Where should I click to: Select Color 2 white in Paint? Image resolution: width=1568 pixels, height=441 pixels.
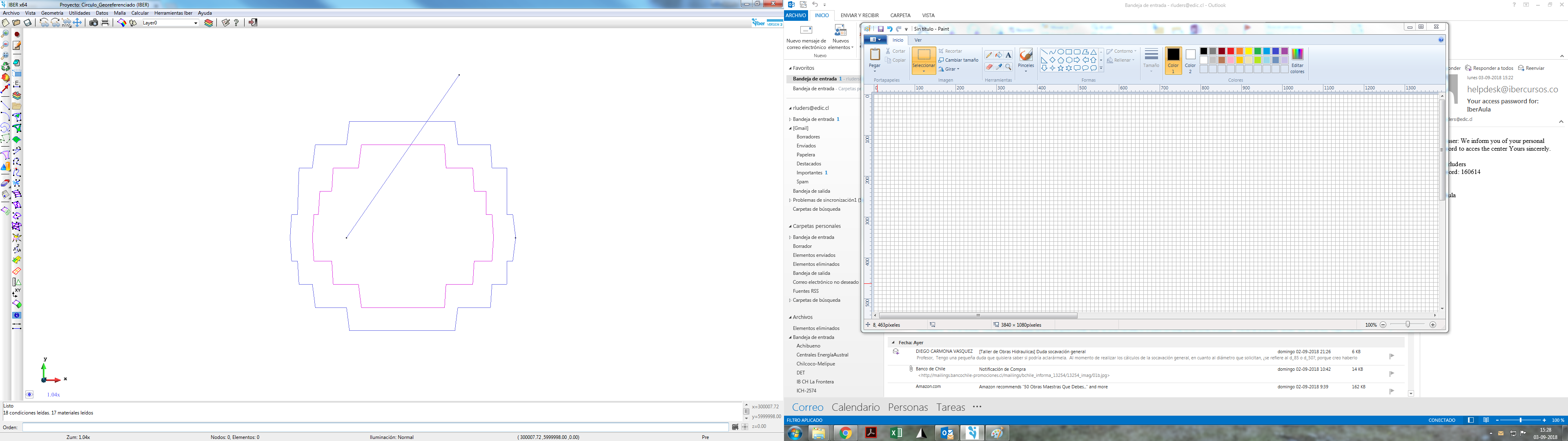(1190, 61)
